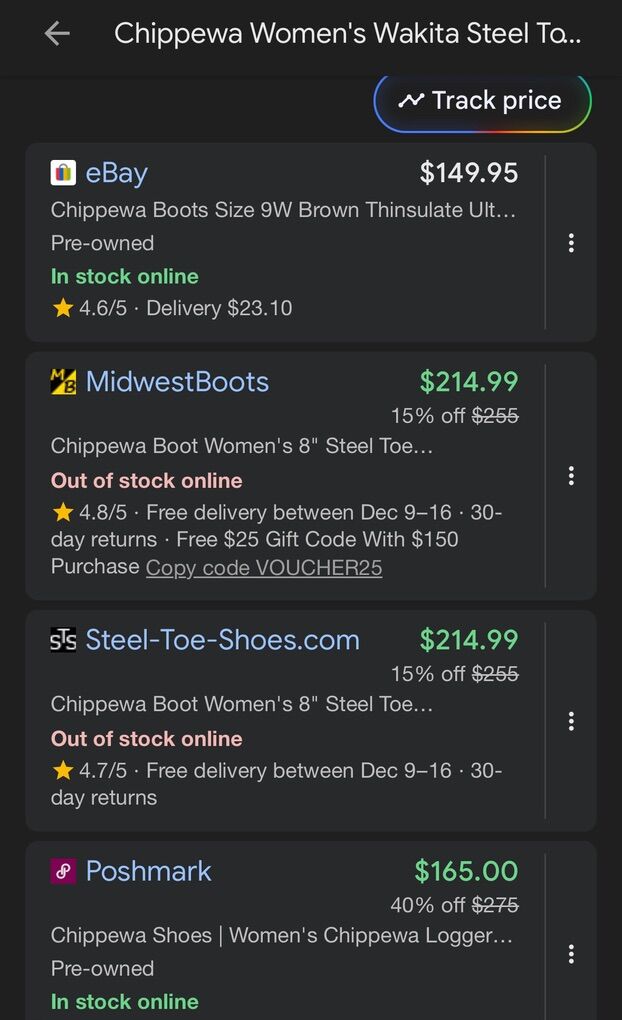Click the eBay store logo icon
Viewport: 622px width, 1020px height.
(63, 173)
